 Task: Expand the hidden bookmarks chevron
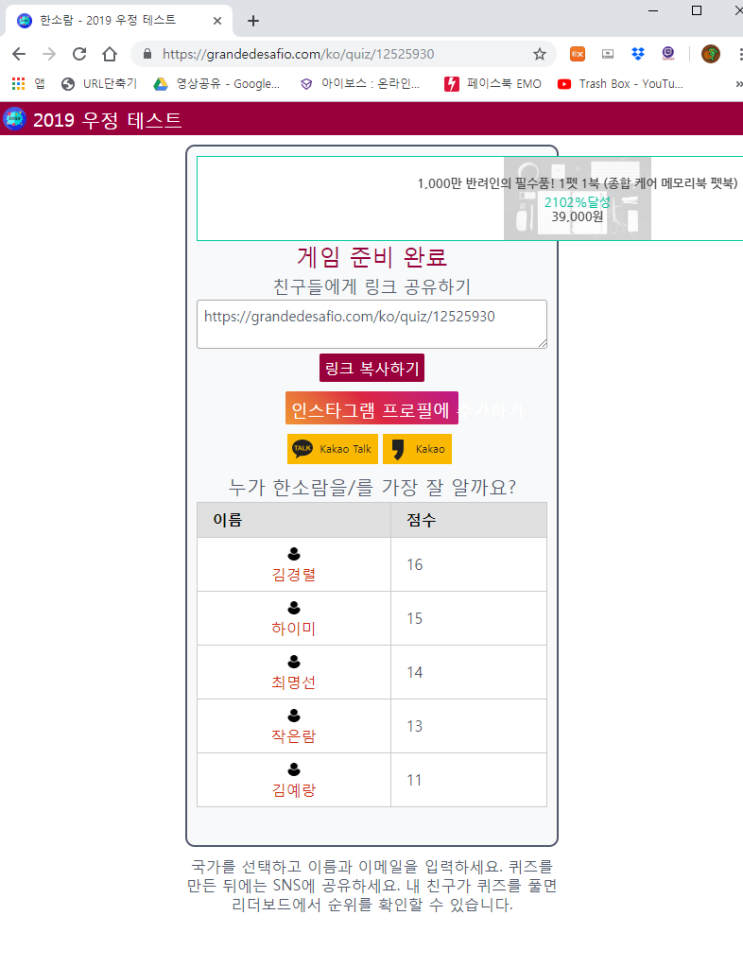tap(739, 84)
